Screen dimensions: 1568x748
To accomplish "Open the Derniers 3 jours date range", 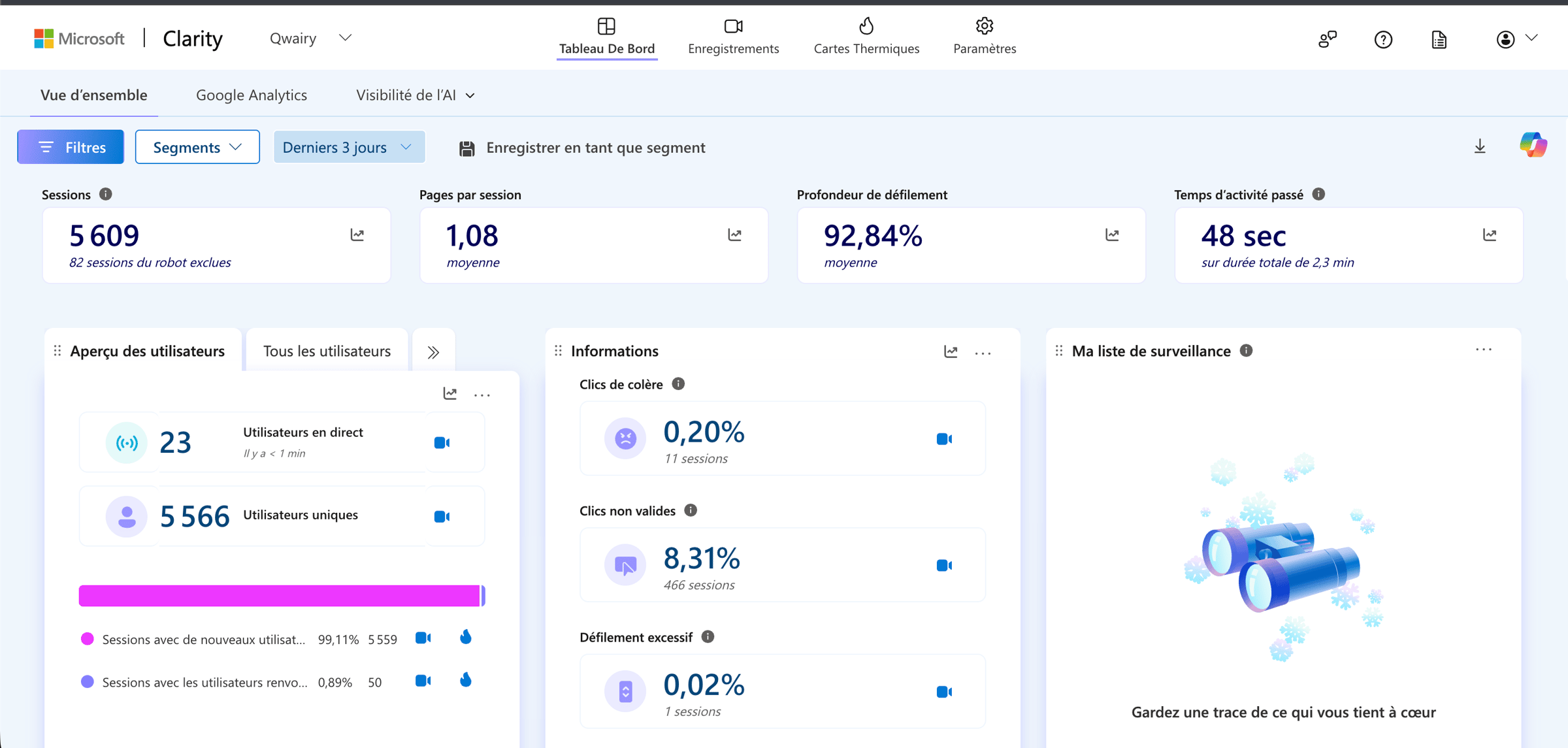I will [x=349, y=147].
